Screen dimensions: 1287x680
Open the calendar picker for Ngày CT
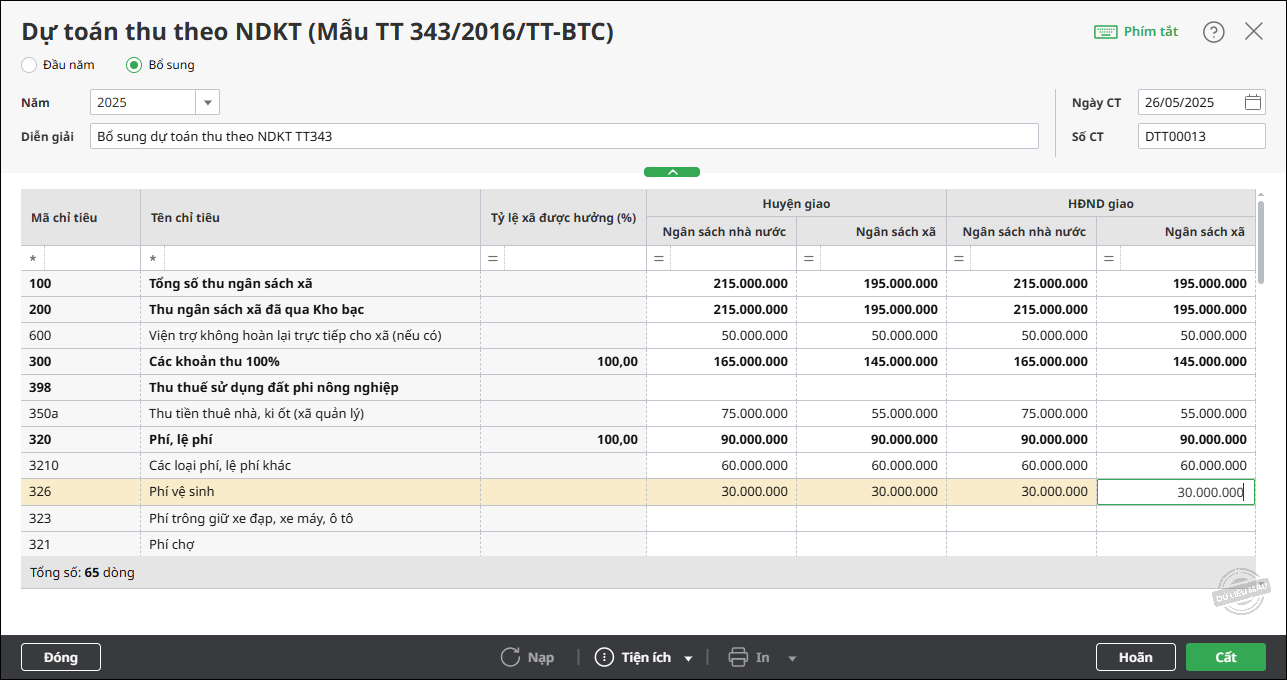tap(1253, 102)
